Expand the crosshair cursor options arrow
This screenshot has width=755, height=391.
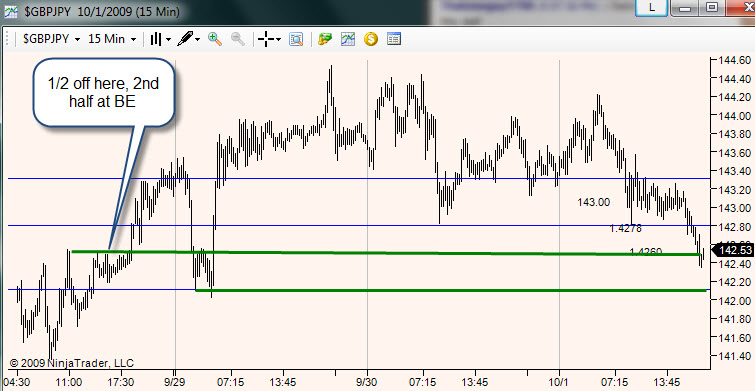[x=278, y=39]
